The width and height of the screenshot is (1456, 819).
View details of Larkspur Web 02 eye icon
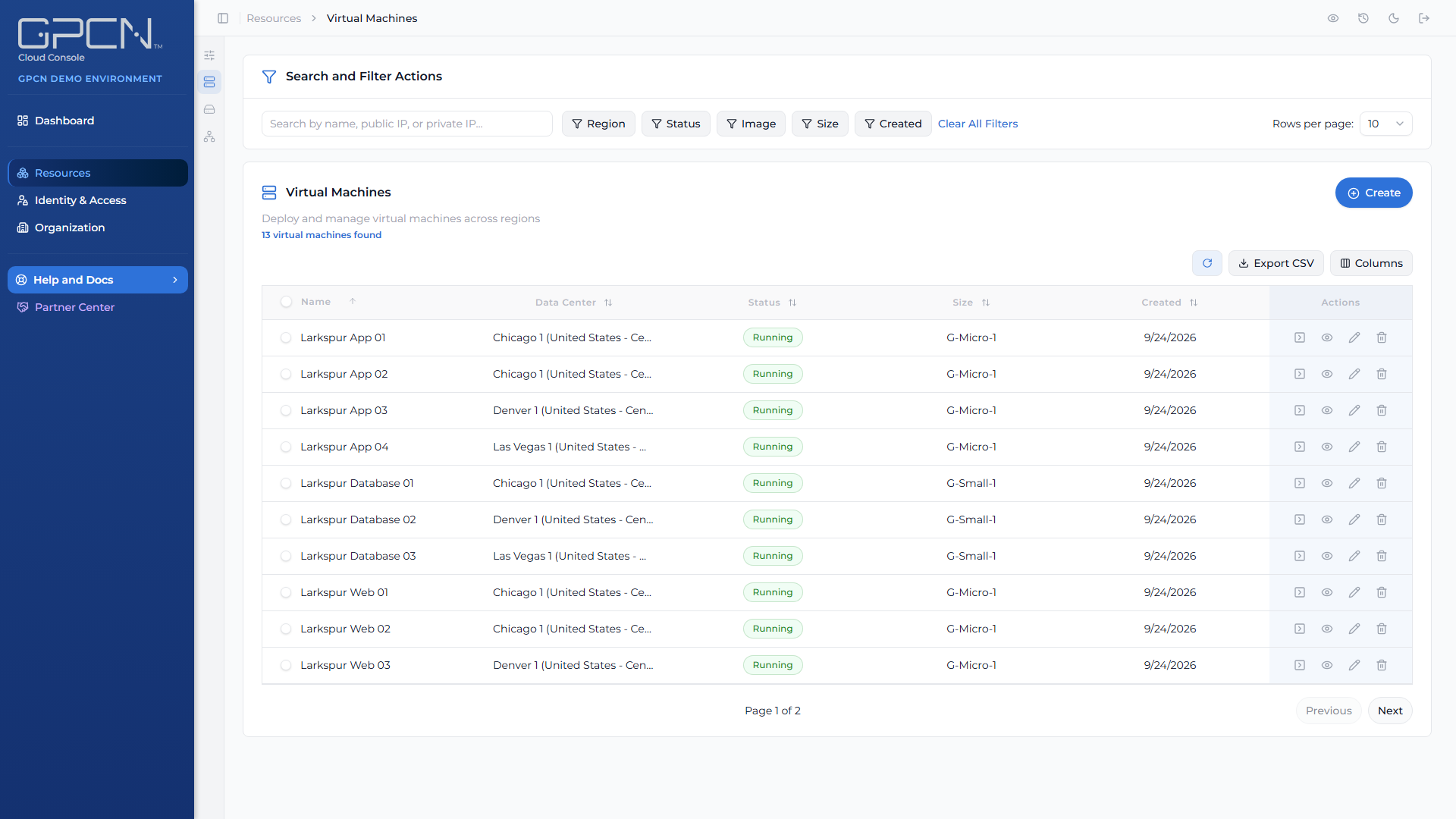[1327, 629]
